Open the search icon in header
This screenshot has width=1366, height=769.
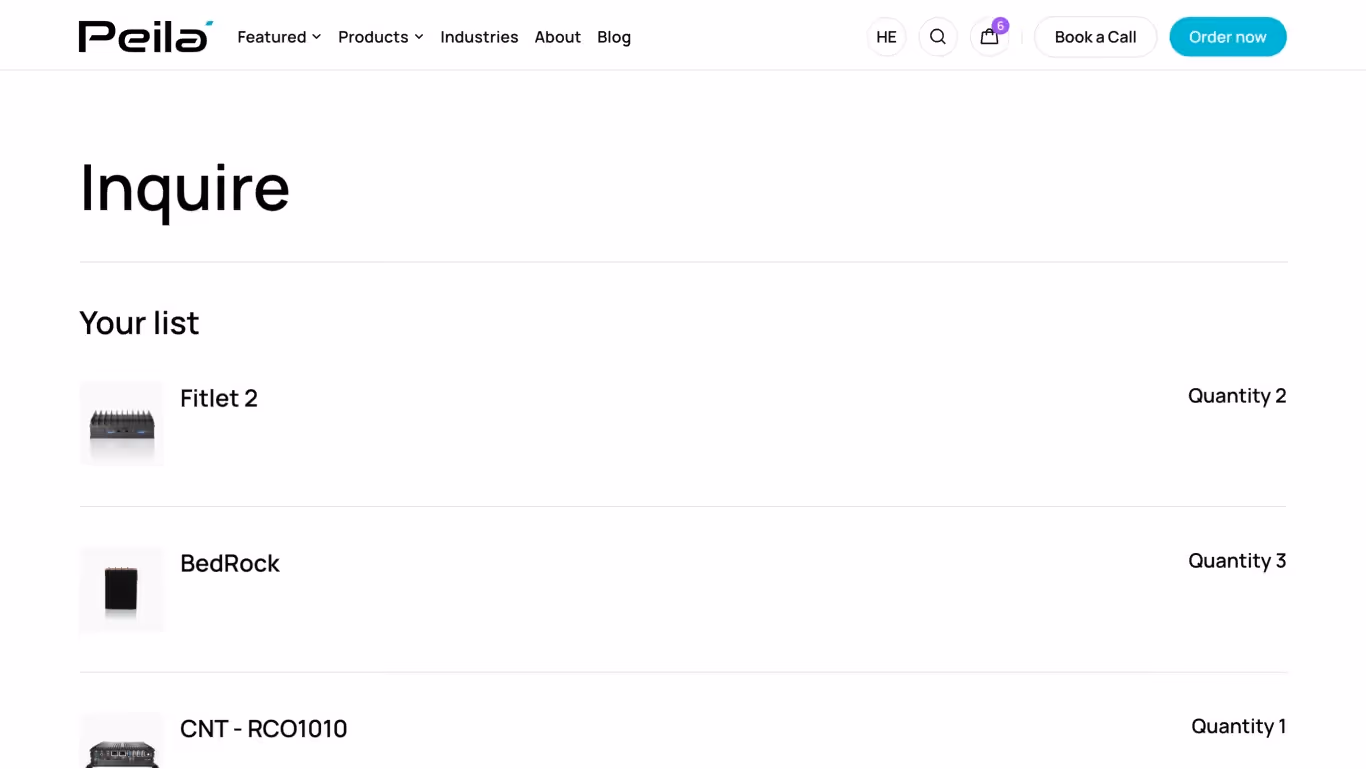[938, 37]
